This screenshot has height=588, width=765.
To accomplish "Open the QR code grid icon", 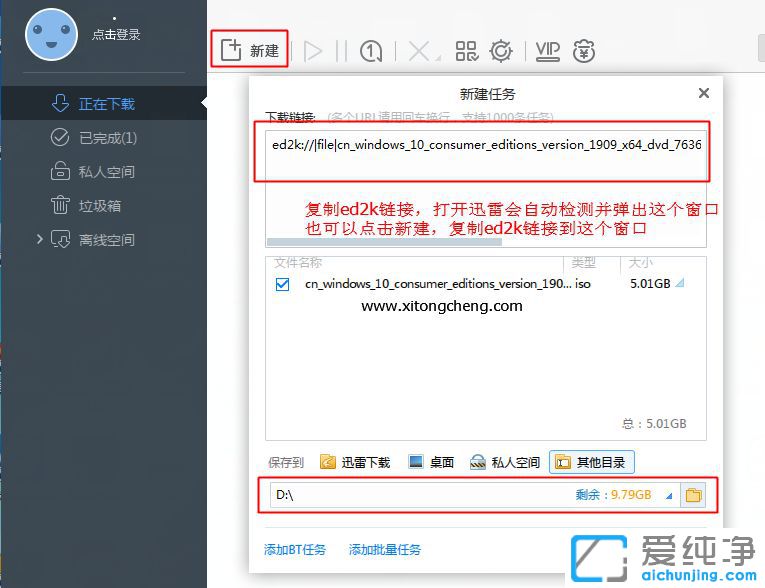I will click(466, 51).
